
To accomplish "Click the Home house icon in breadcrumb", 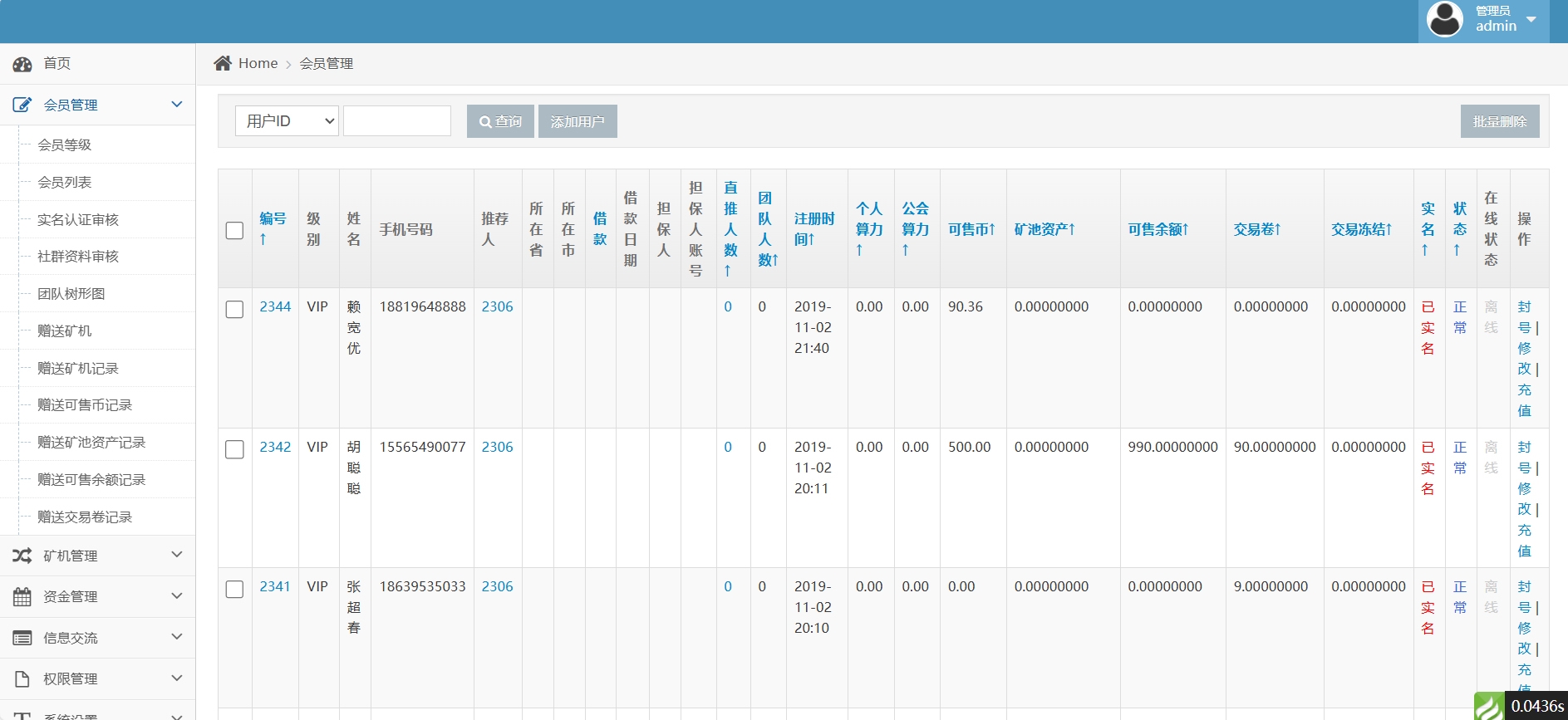I will pyautogui.click(x=223, y=63).
